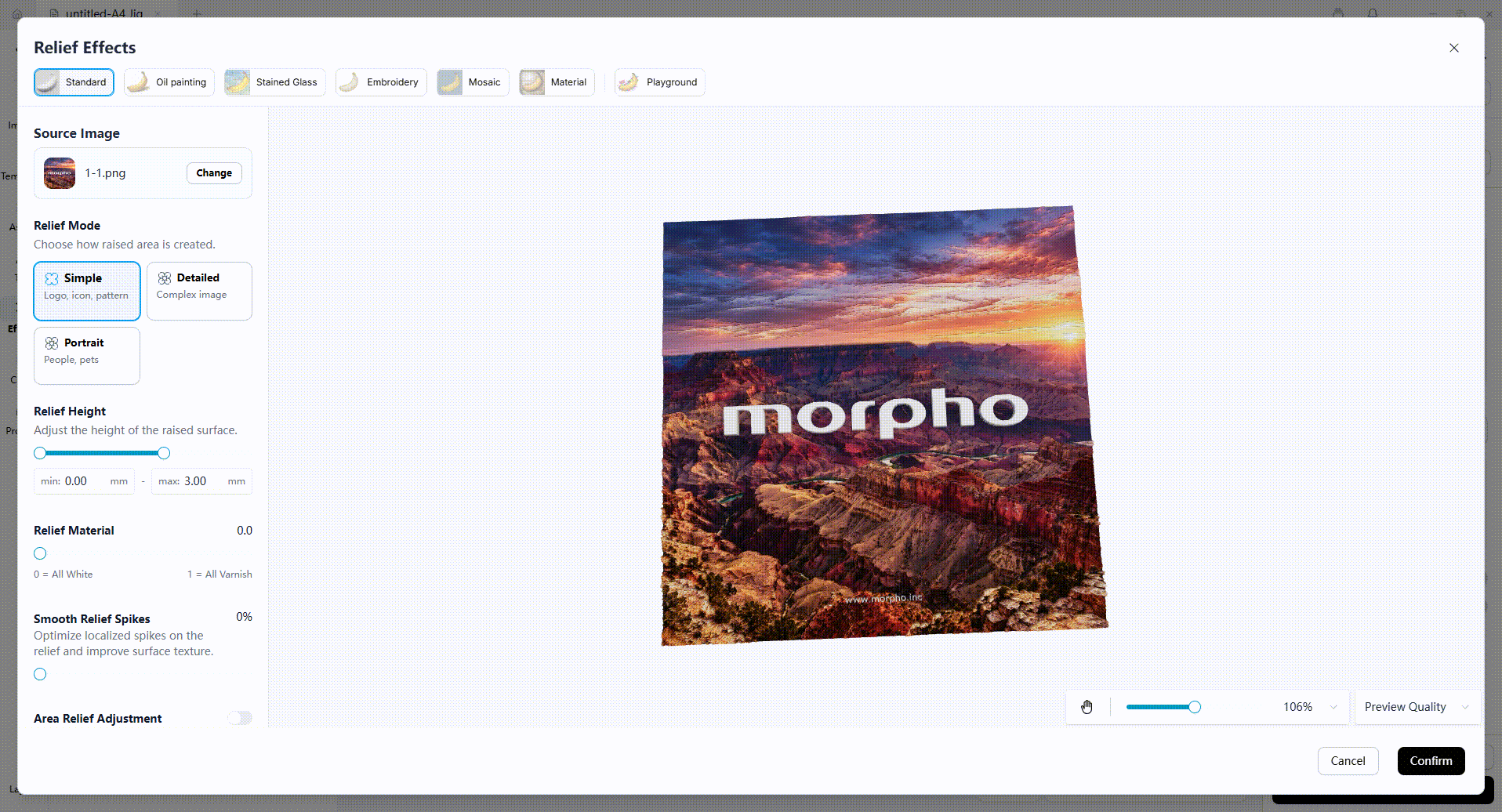Viewport: 1502px width, 812px height.
Task: Click the Portrait mode icon
Action: (x=52, y=343)
